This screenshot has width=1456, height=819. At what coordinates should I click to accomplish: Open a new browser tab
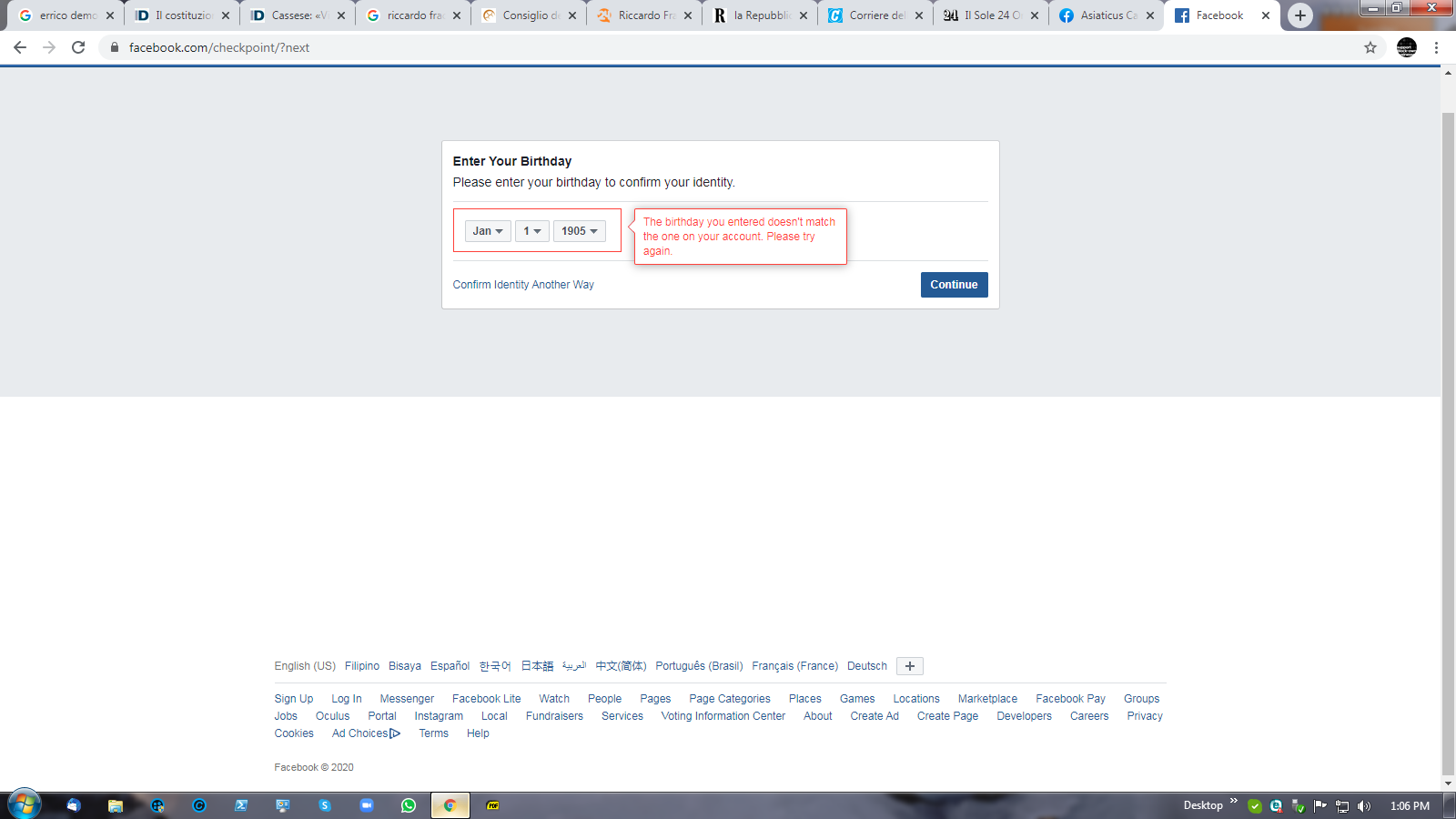pyautogui.click(x=1300, y=15)
